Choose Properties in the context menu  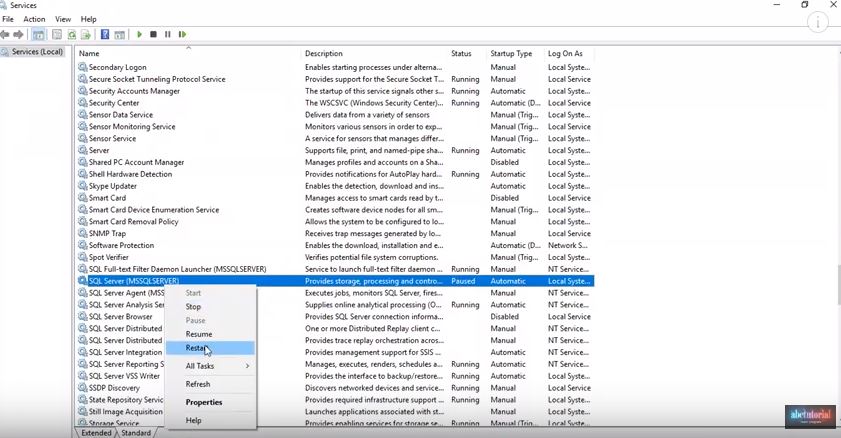pos(210,403)
